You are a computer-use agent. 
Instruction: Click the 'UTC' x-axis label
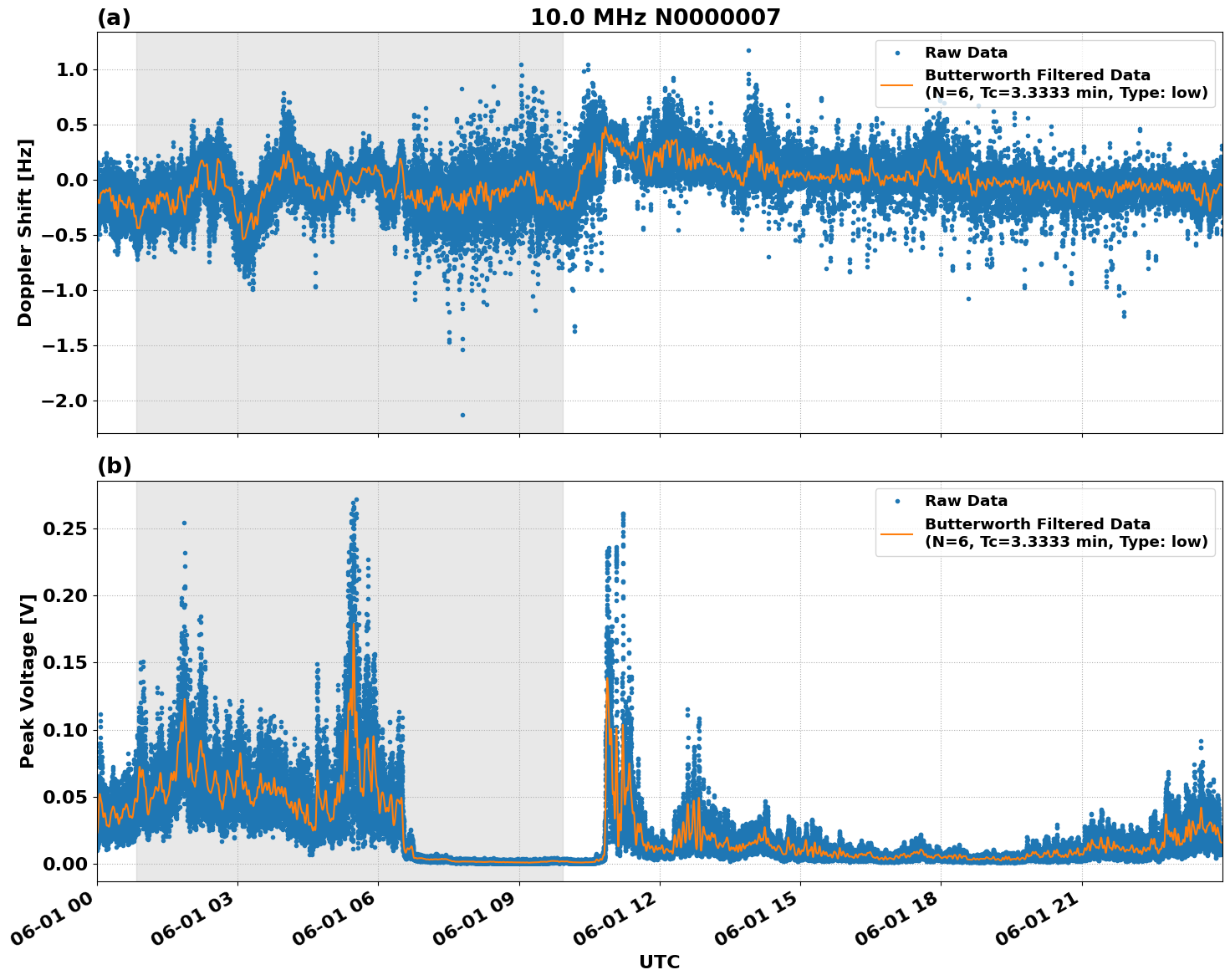point(659,962)
